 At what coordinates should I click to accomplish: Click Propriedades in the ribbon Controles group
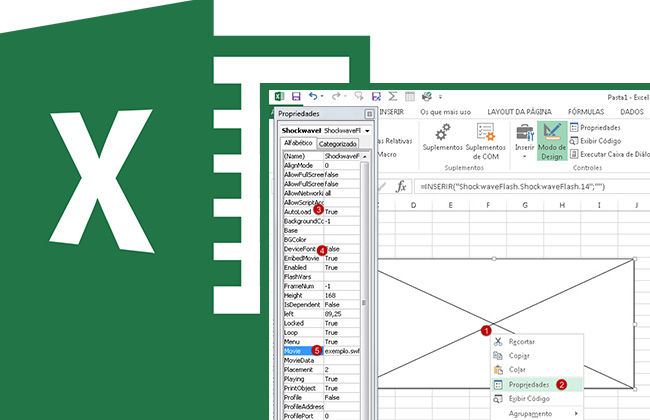(x=595, y=128)
